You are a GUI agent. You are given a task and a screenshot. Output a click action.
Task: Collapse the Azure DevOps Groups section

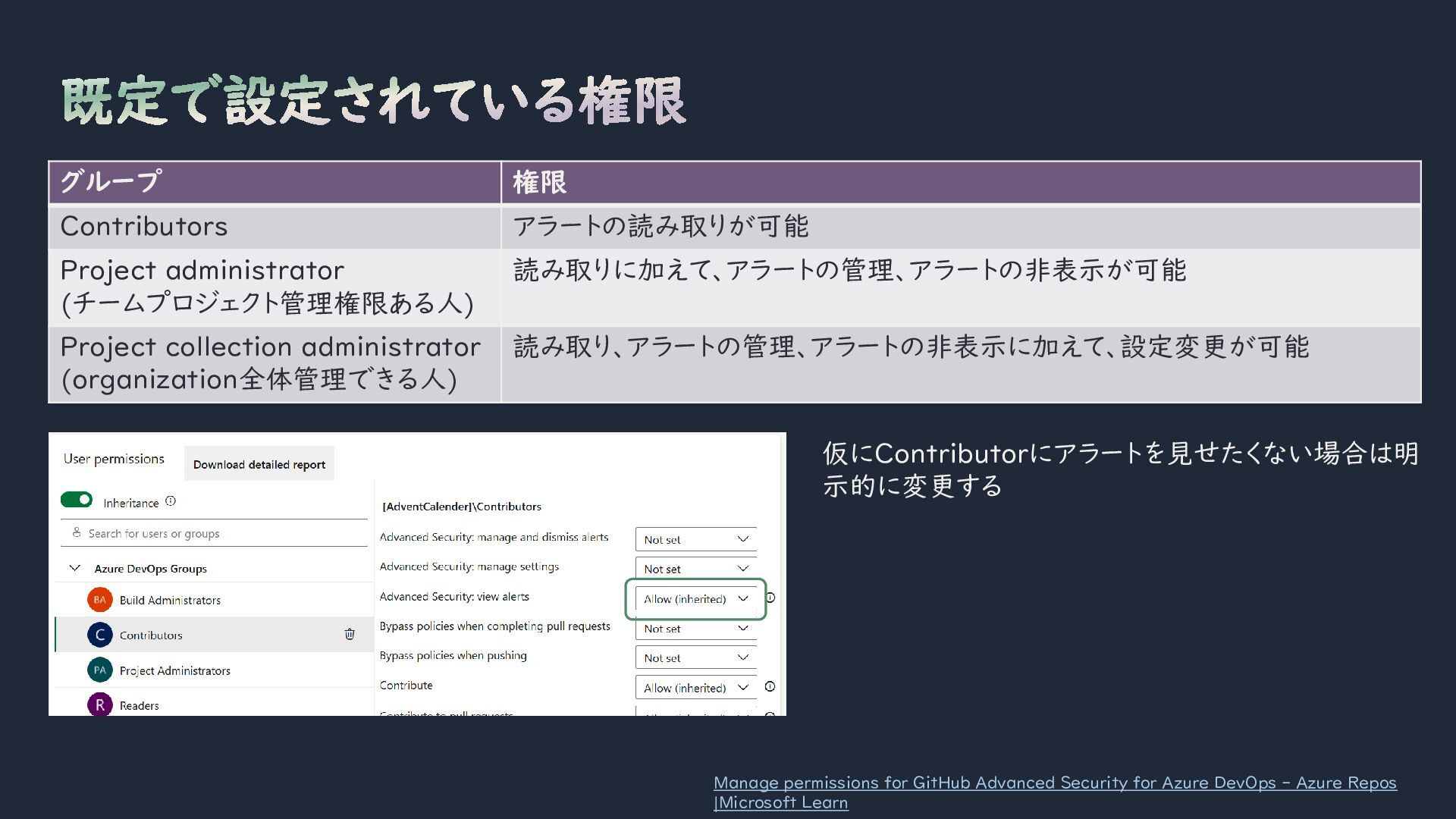(75, 568)
